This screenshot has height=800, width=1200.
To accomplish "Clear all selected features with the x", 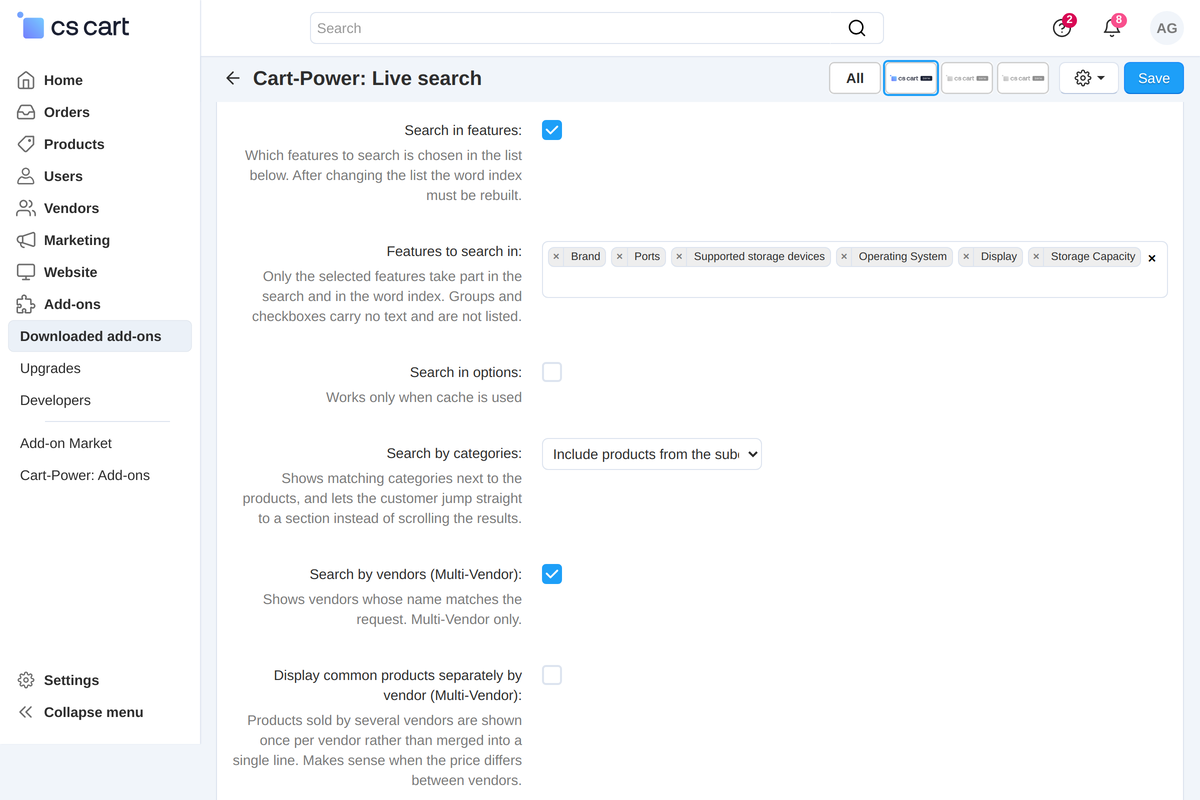I will pyautogui.click(x=1152, y=258).
